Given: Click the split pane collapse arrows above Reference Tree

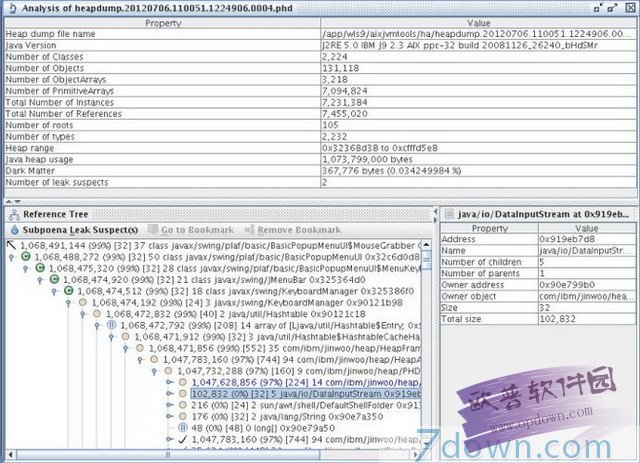Looking at the screenshot, I should (x=13, y=201).
